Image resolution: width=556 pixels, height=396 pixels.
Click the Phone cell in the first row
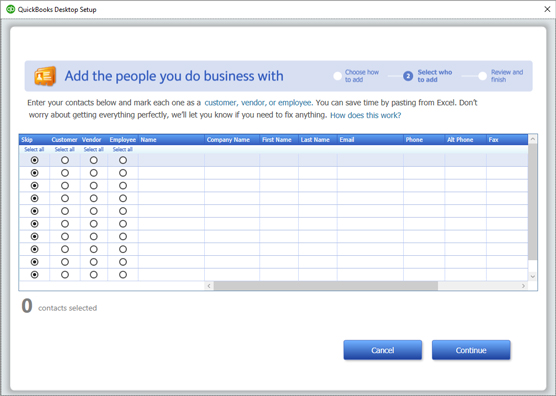(424, 160)
